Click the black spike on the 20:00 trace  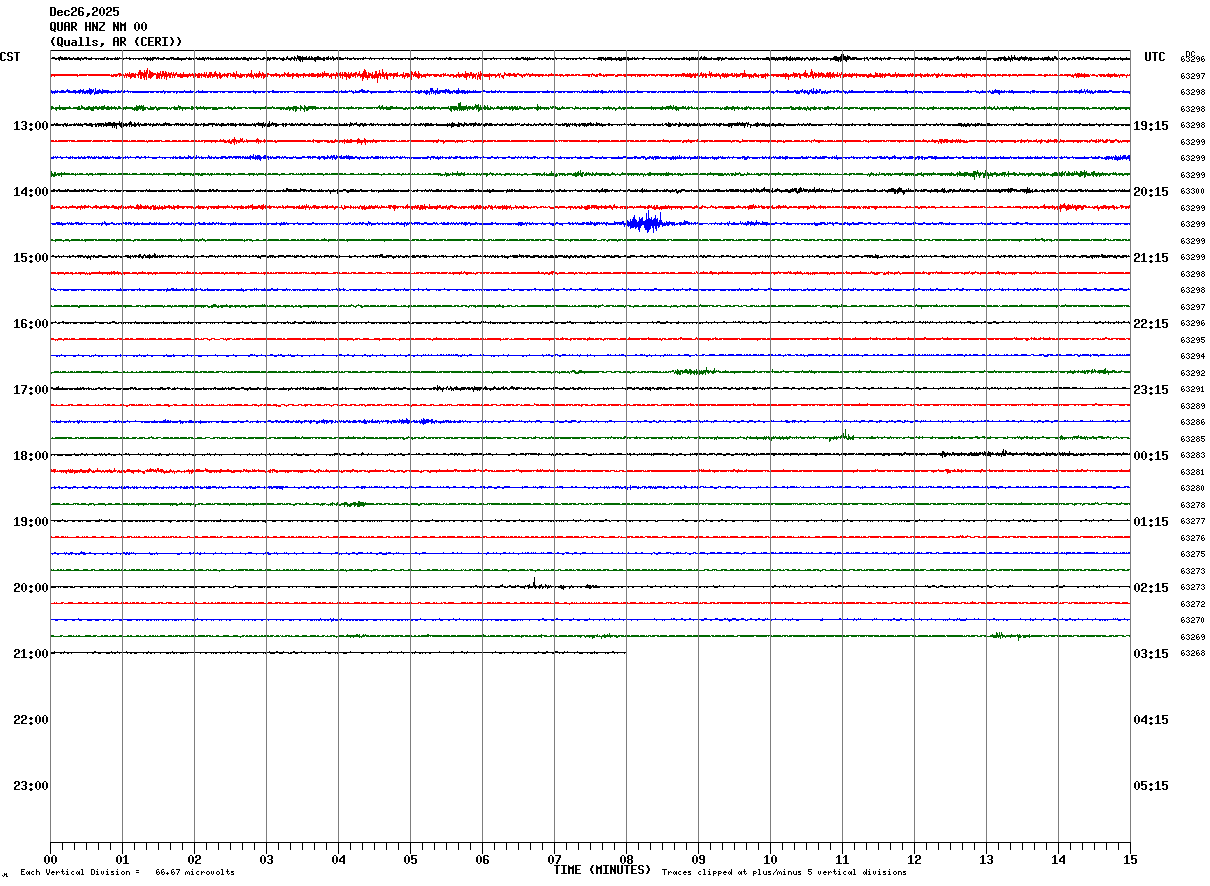point(534,583)
